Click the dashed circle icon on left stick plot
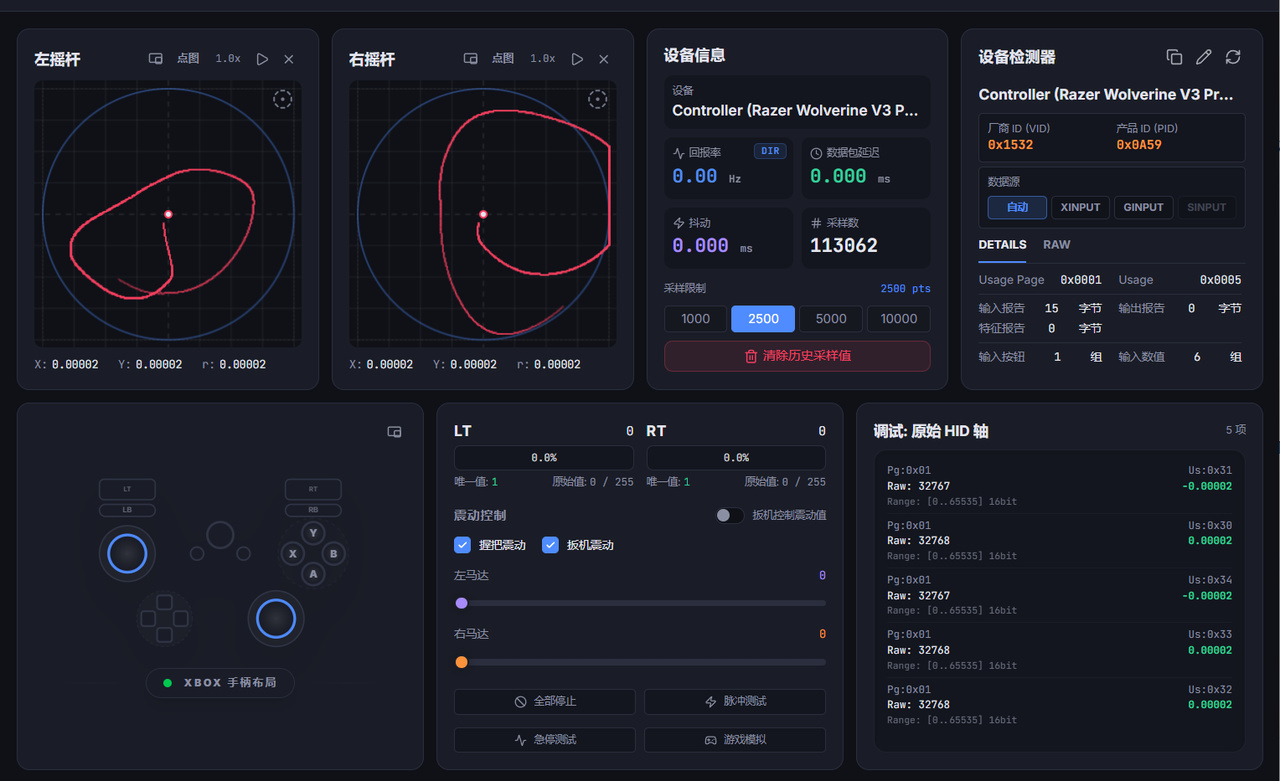Image resolution: width=1280 pixels, height=781 pixels. click(x=283, y=99)
